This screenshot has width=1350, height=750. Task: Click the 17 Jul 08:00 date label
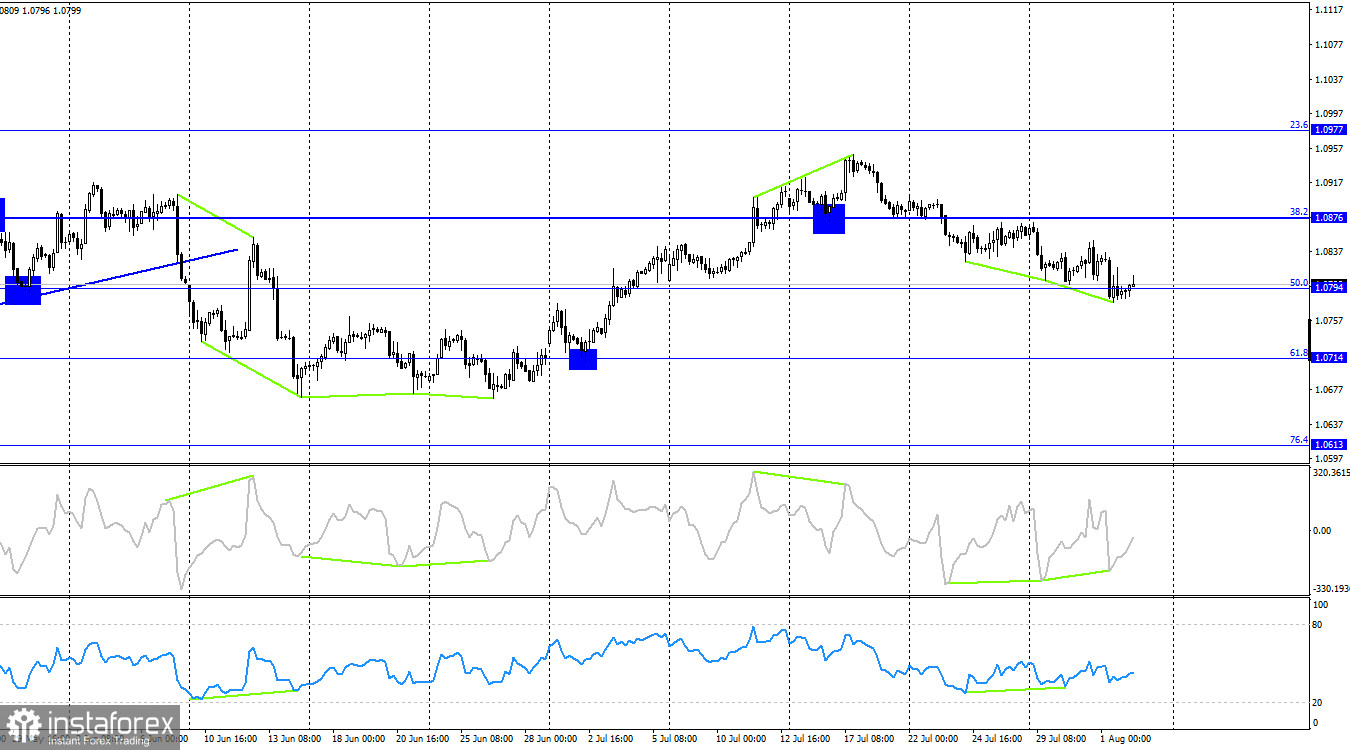pyautogui.click(x=867, y=739)
